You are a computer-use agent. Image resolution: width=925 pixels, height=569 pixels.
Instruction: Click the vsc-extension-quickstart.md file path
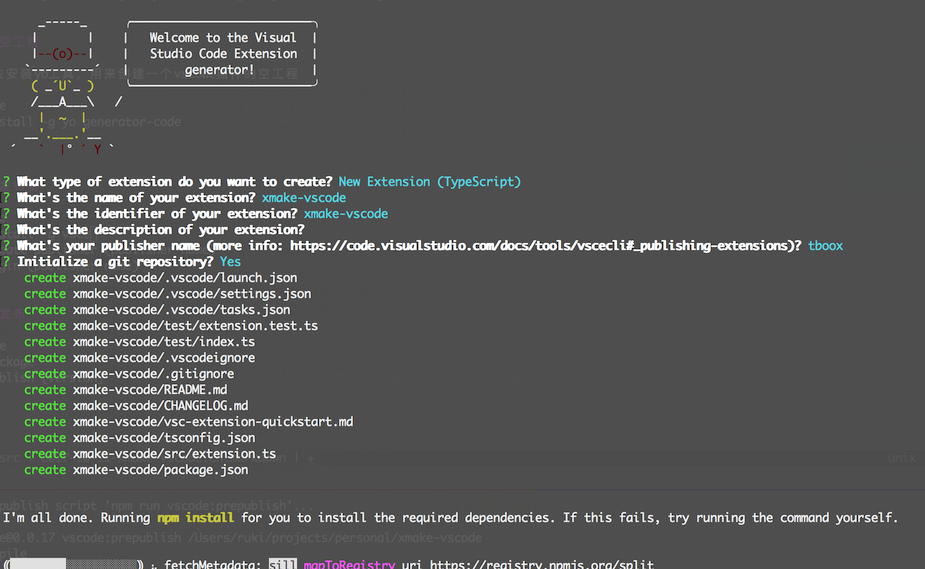click(213, 422)
